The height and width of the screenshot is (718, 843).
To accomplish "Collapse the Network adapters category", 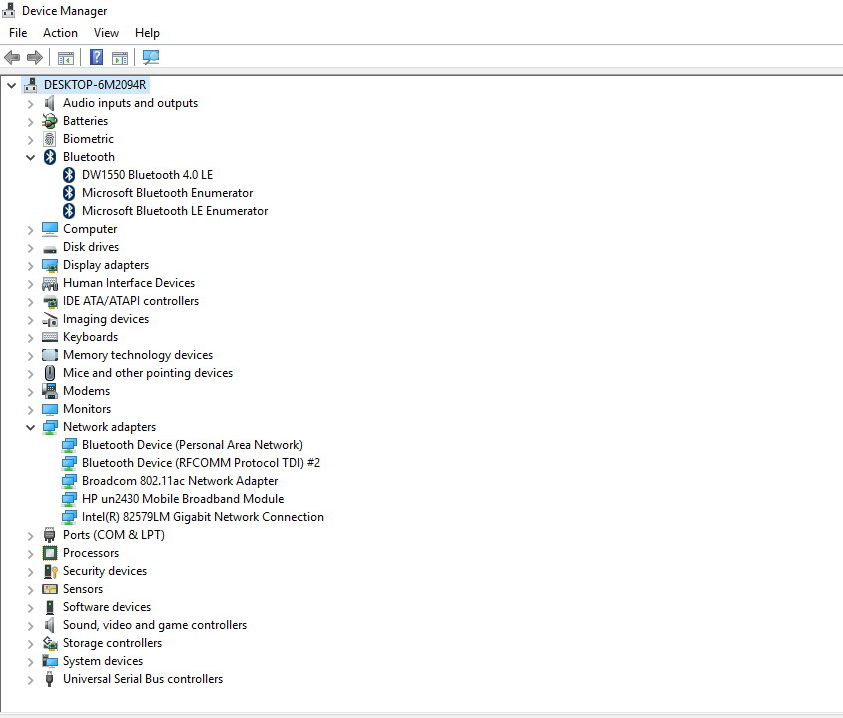I will coord(31,427).
